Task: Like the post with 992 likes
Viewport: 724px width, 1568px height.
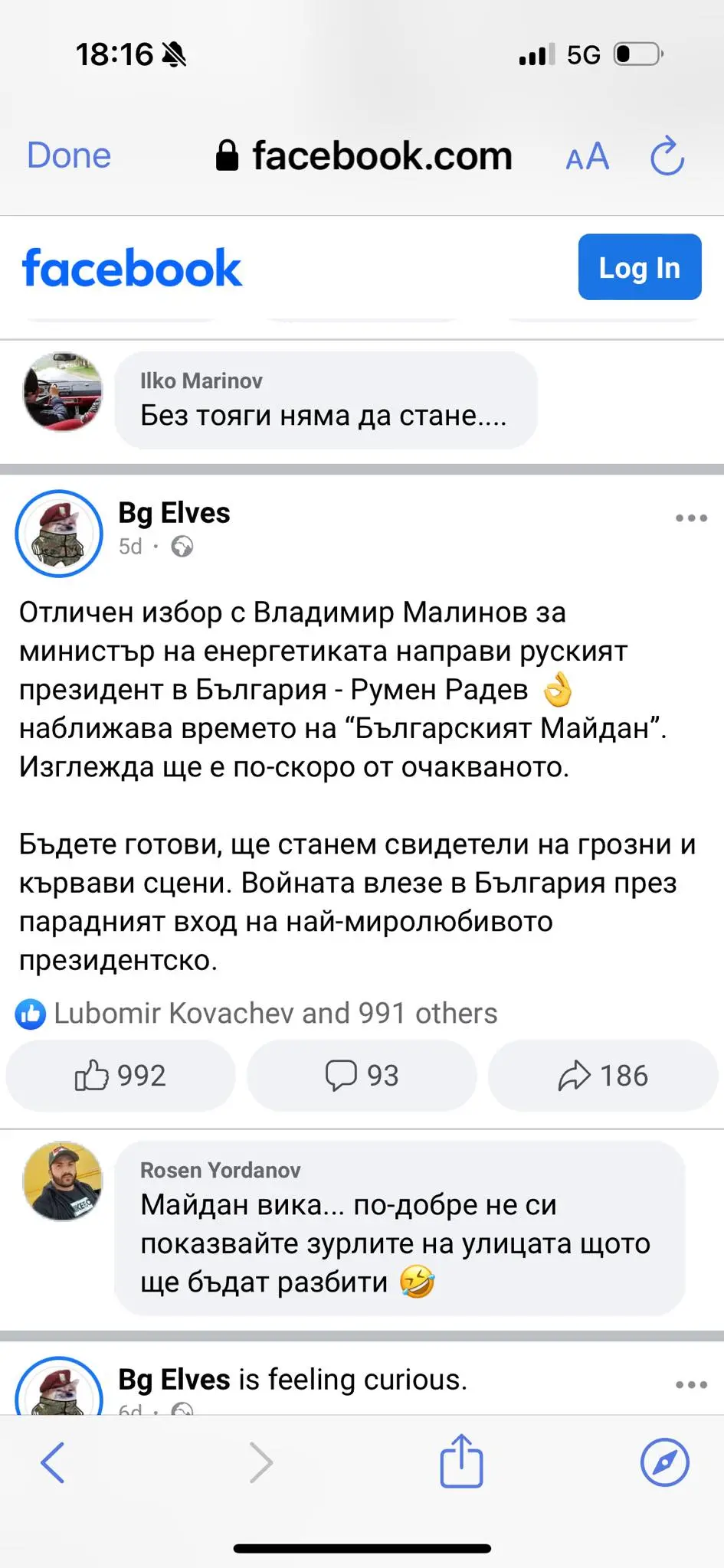Action: [120, 1076]
